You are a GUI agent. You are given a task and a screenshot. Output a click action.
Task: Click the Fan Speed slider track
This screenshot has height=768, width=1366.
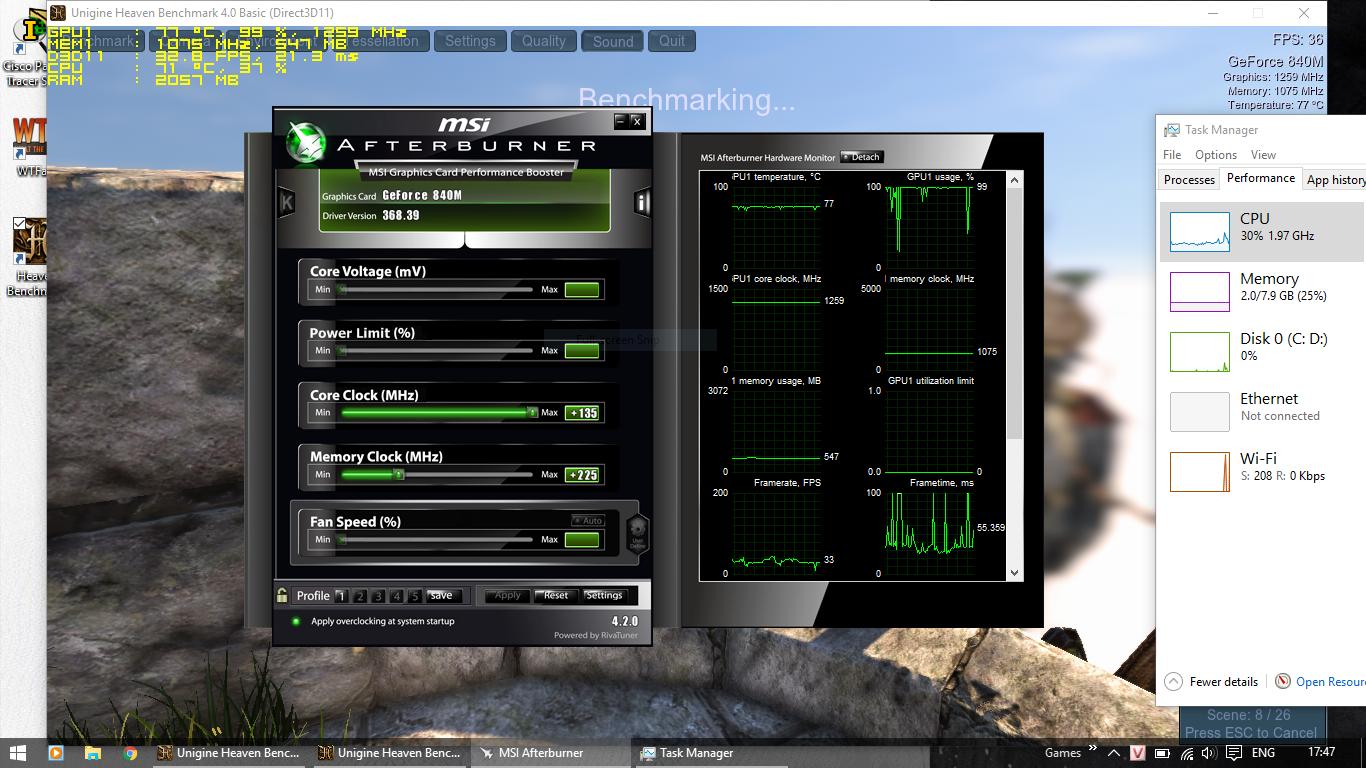[436, 540]
